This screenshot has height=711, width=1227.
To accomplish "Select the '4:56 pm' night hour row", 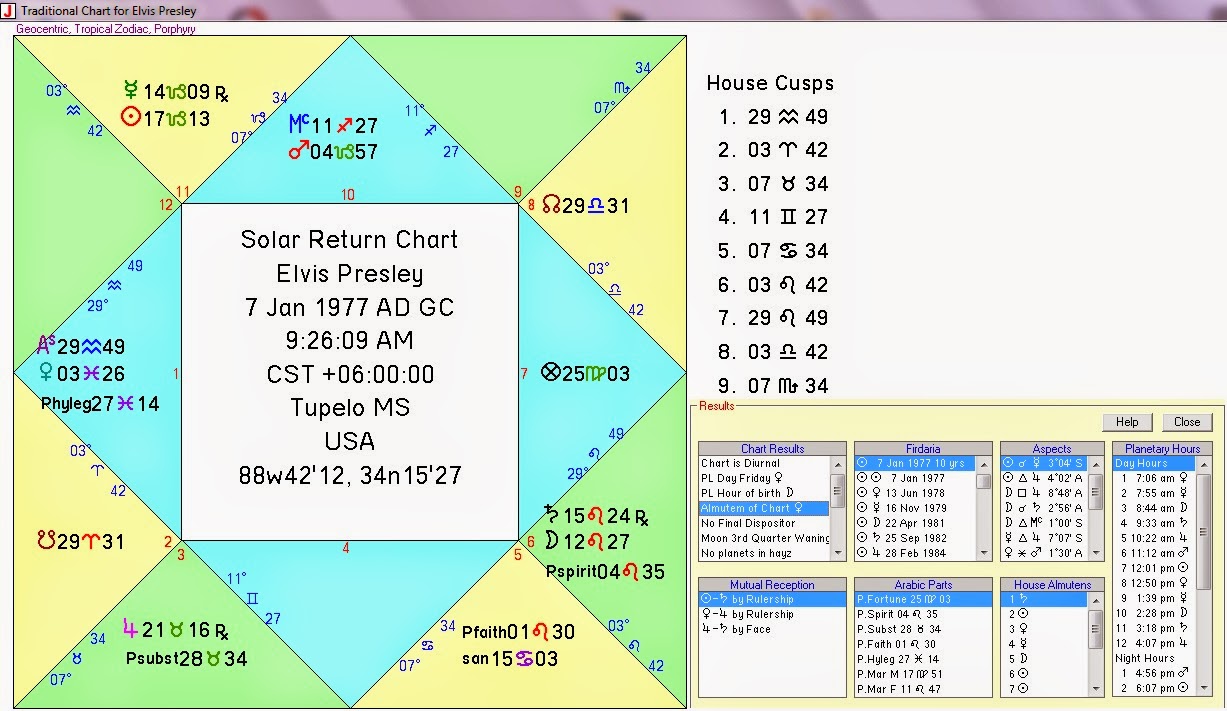I will tap(1153, 673).
